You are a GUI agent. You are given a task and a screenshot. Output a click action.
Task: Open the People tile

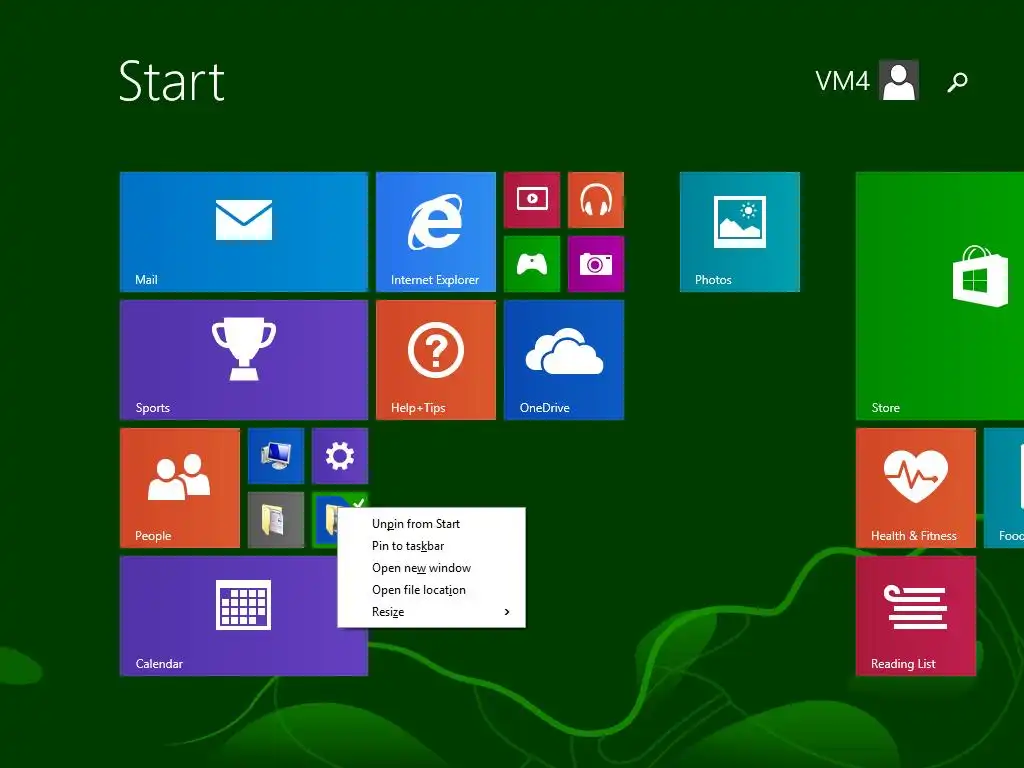click(x=180, y=488)
